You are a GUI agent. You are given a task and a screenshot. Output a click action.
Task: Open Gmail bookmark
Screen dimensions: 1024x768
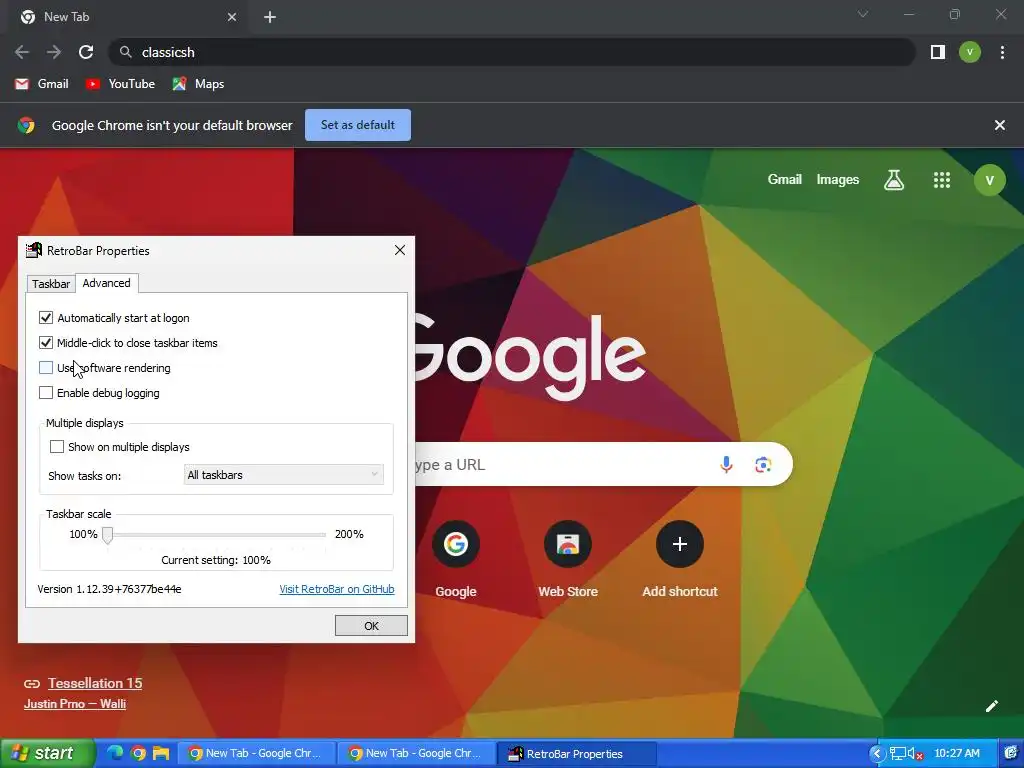point(42,84)
